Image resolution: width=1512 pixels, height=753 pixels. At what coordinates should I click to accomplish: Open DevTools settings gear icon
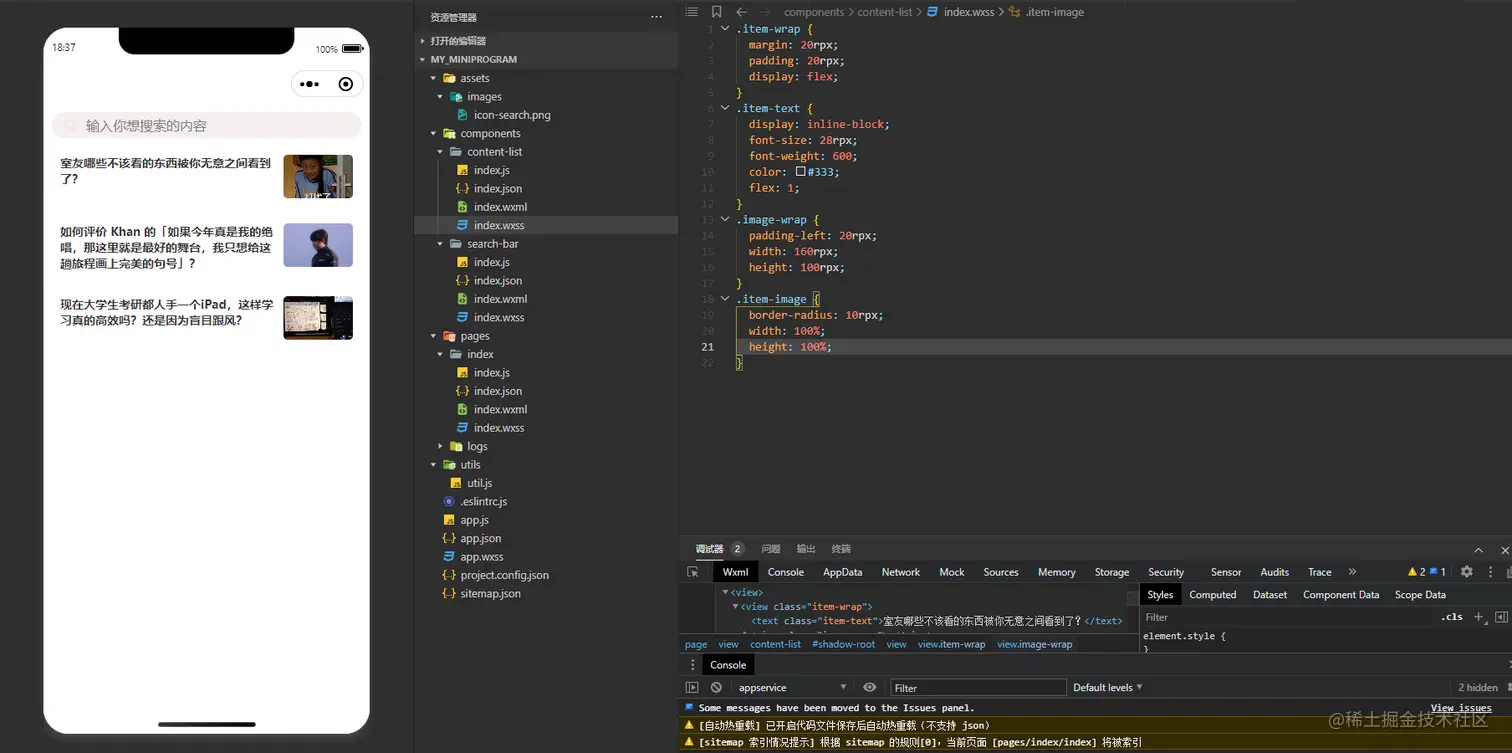pyautogui.click(x=1466, y=572)
